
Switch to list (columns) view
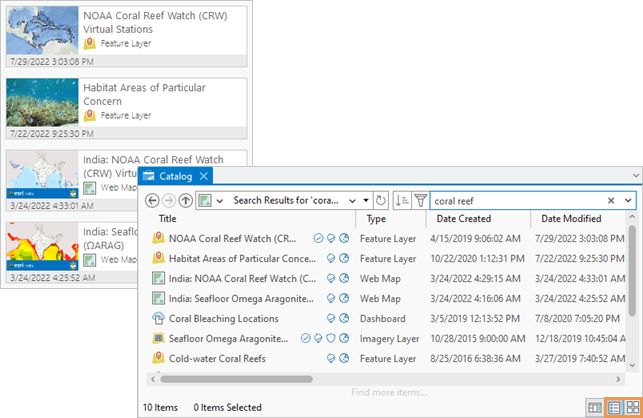615,407
